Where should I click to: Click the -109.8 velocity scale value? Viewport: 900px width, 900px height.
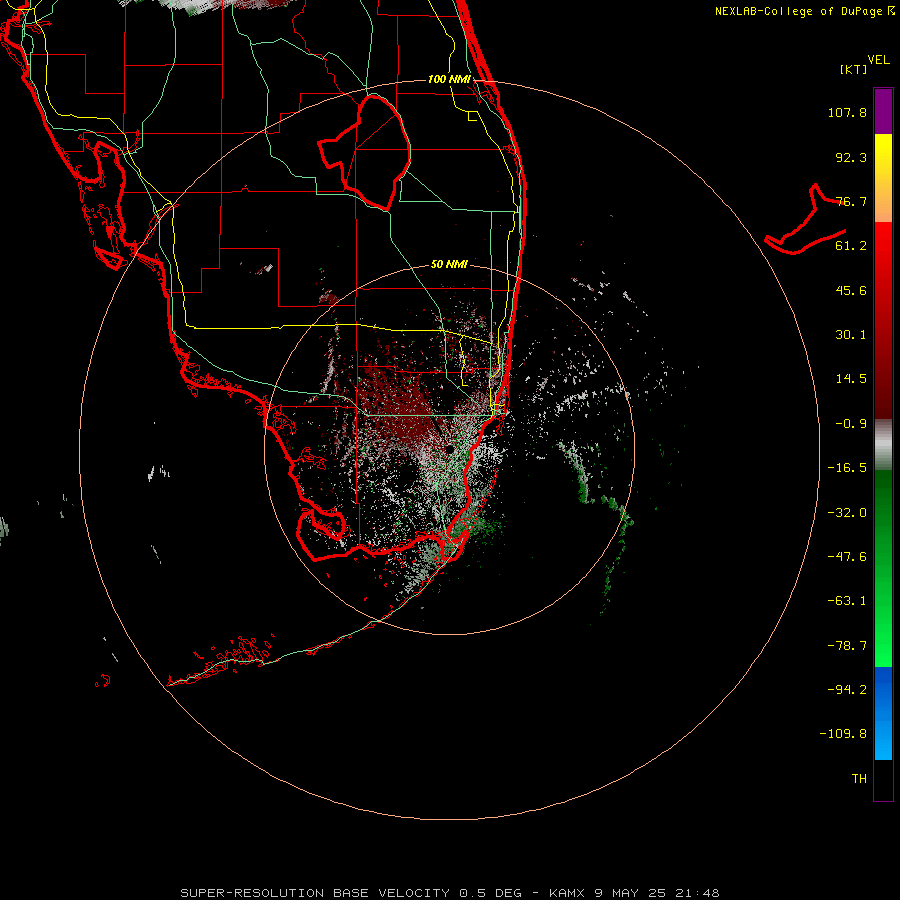click(843, 734)
